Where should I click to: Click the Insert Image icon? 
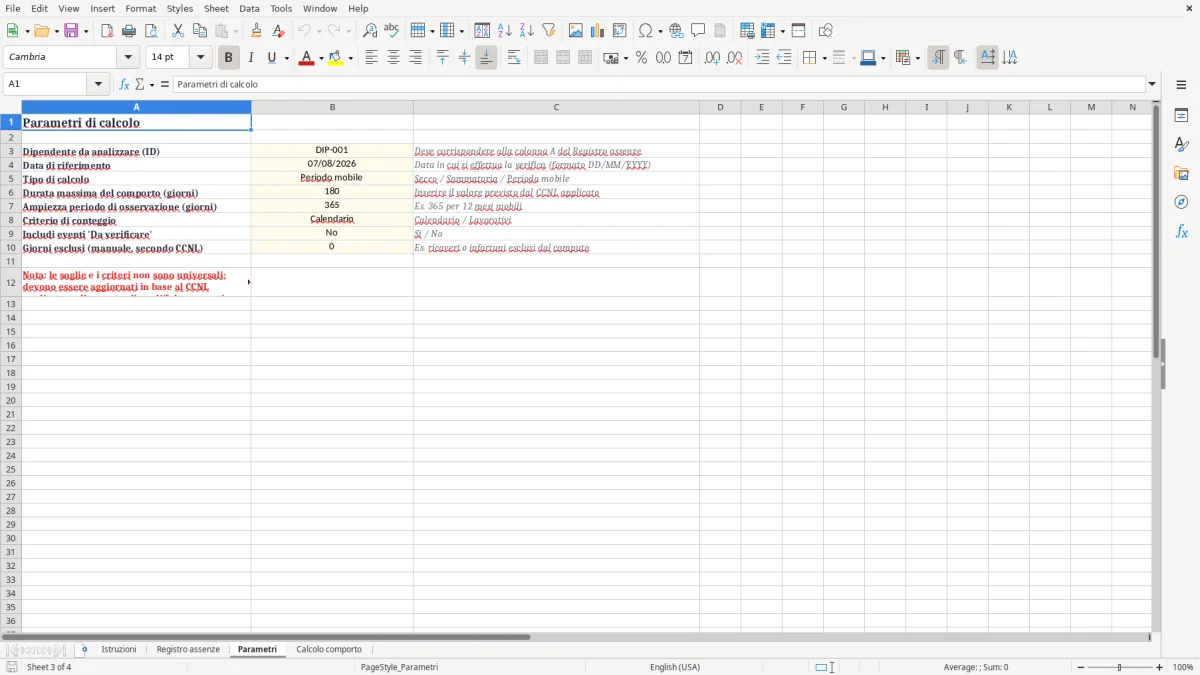[576, 31]
